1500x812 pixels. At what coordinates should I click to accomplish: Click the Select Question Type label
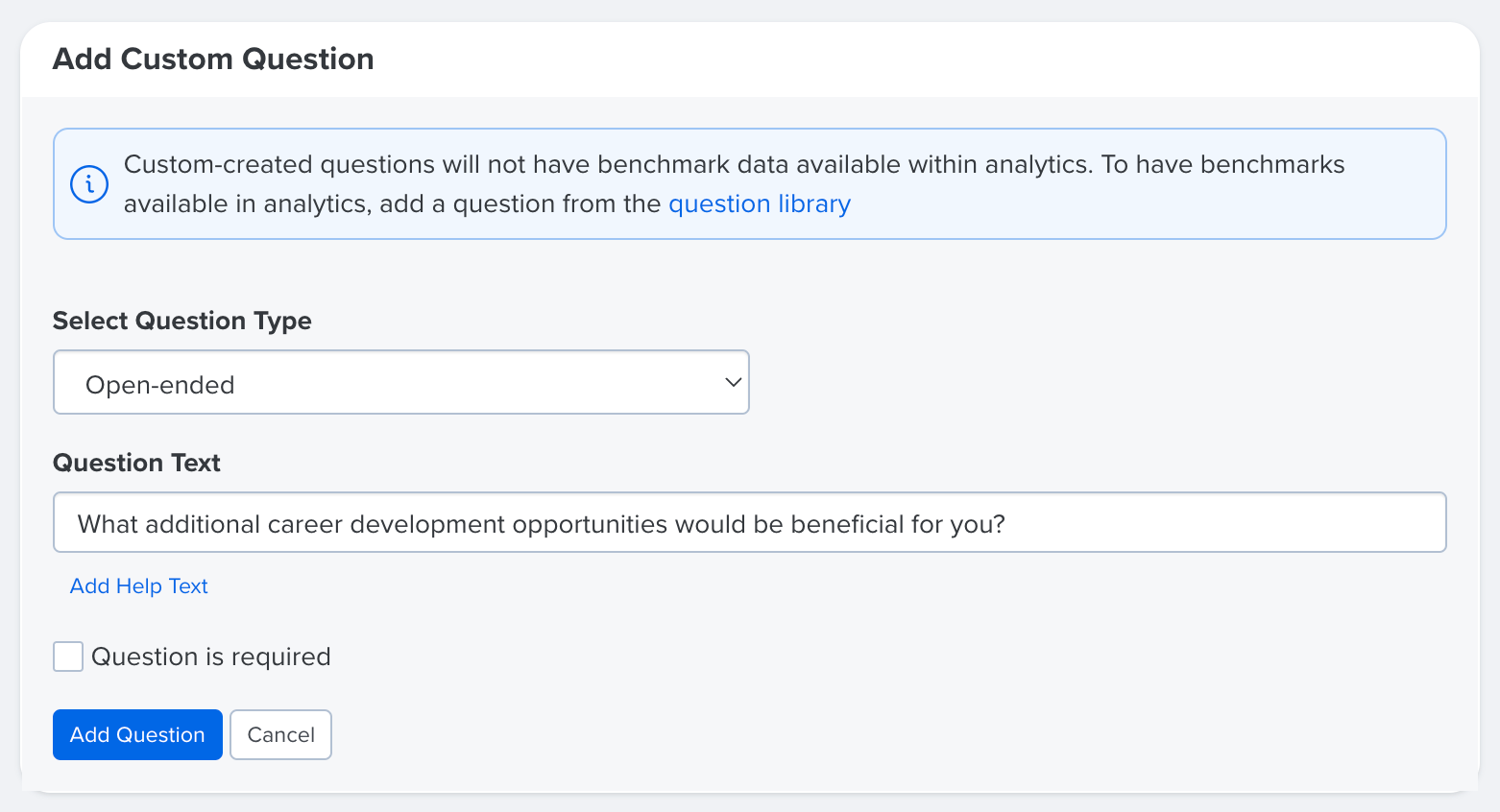click(181, 321)
